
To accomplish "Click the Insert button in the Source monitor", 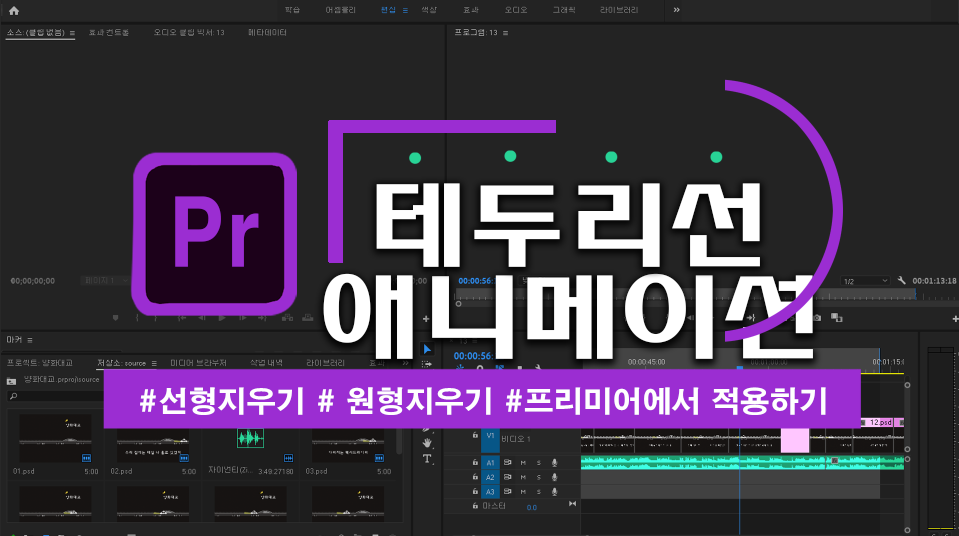I will click(x=287, y=318).
